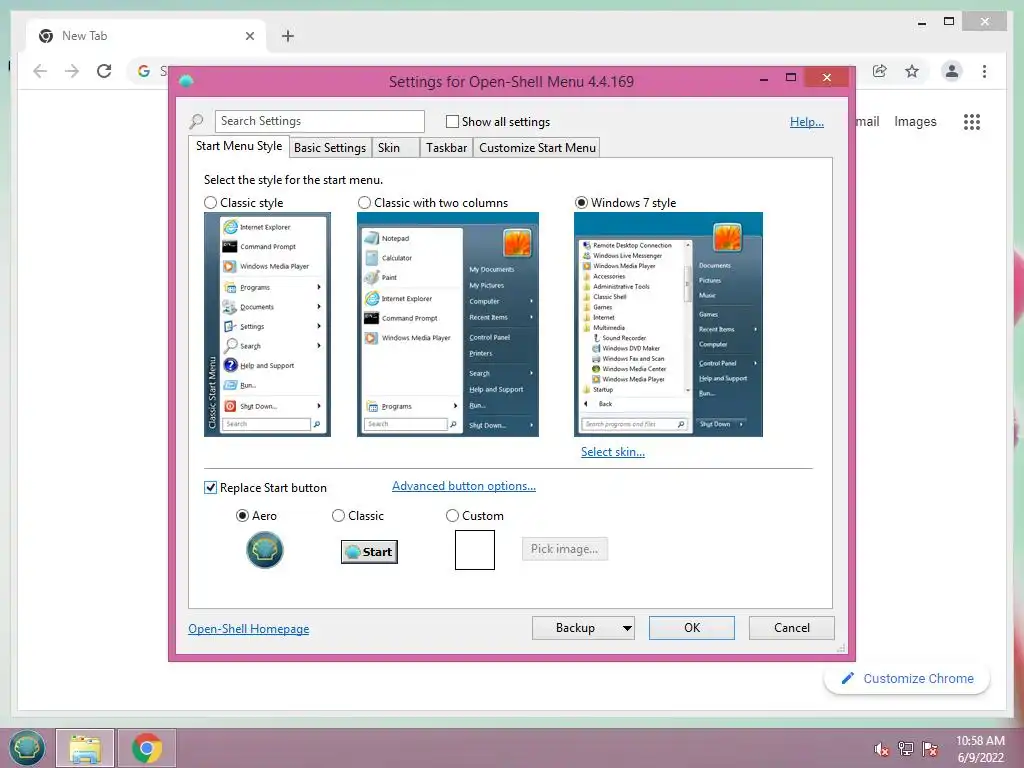Choose the Classic start button radio option
The height and width of the screenshot is (768, 1024).
coord(338,515)
